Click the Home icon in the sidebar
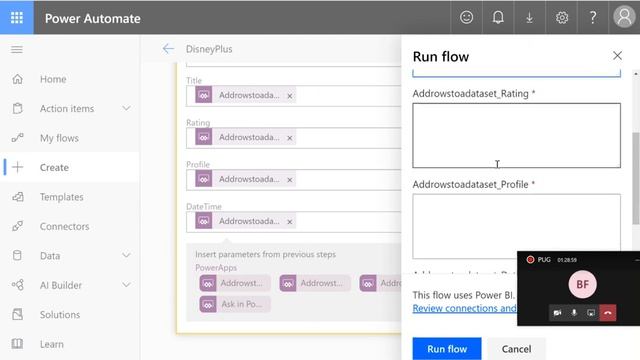640x360 pixels. (17, 79)
